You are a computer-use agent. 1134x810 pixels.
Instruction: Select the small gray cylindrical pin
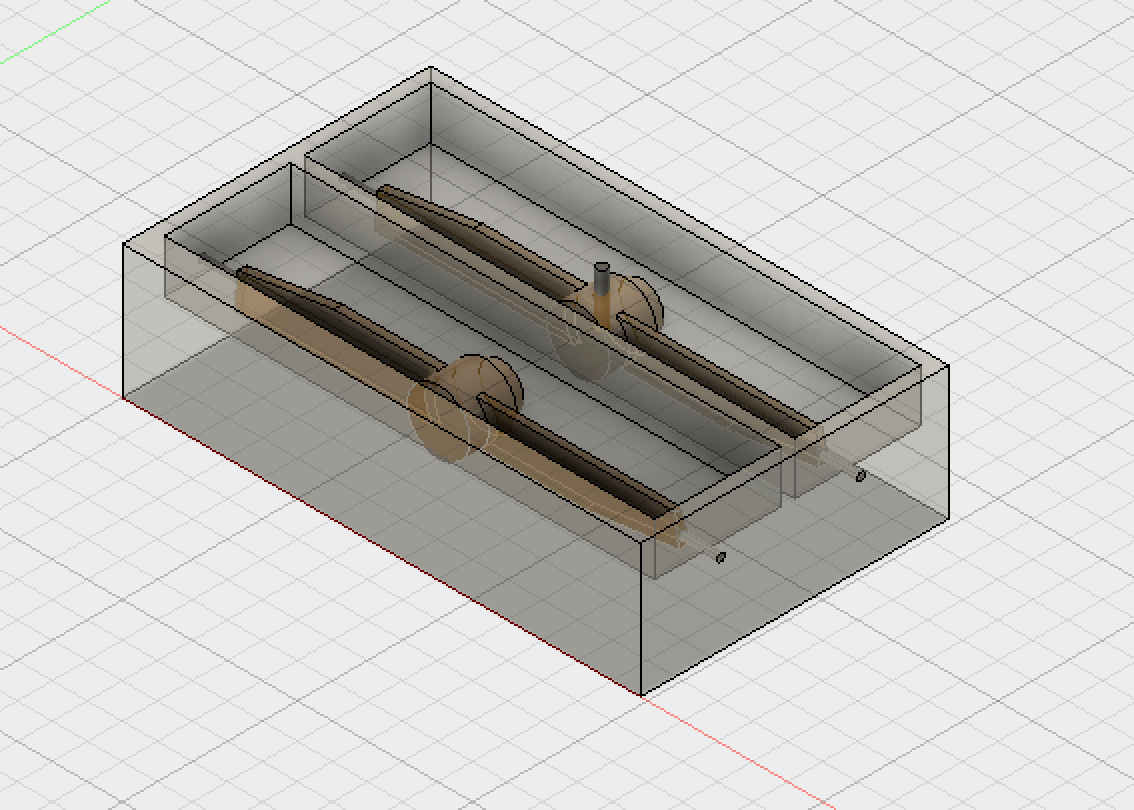pos(602,281)
